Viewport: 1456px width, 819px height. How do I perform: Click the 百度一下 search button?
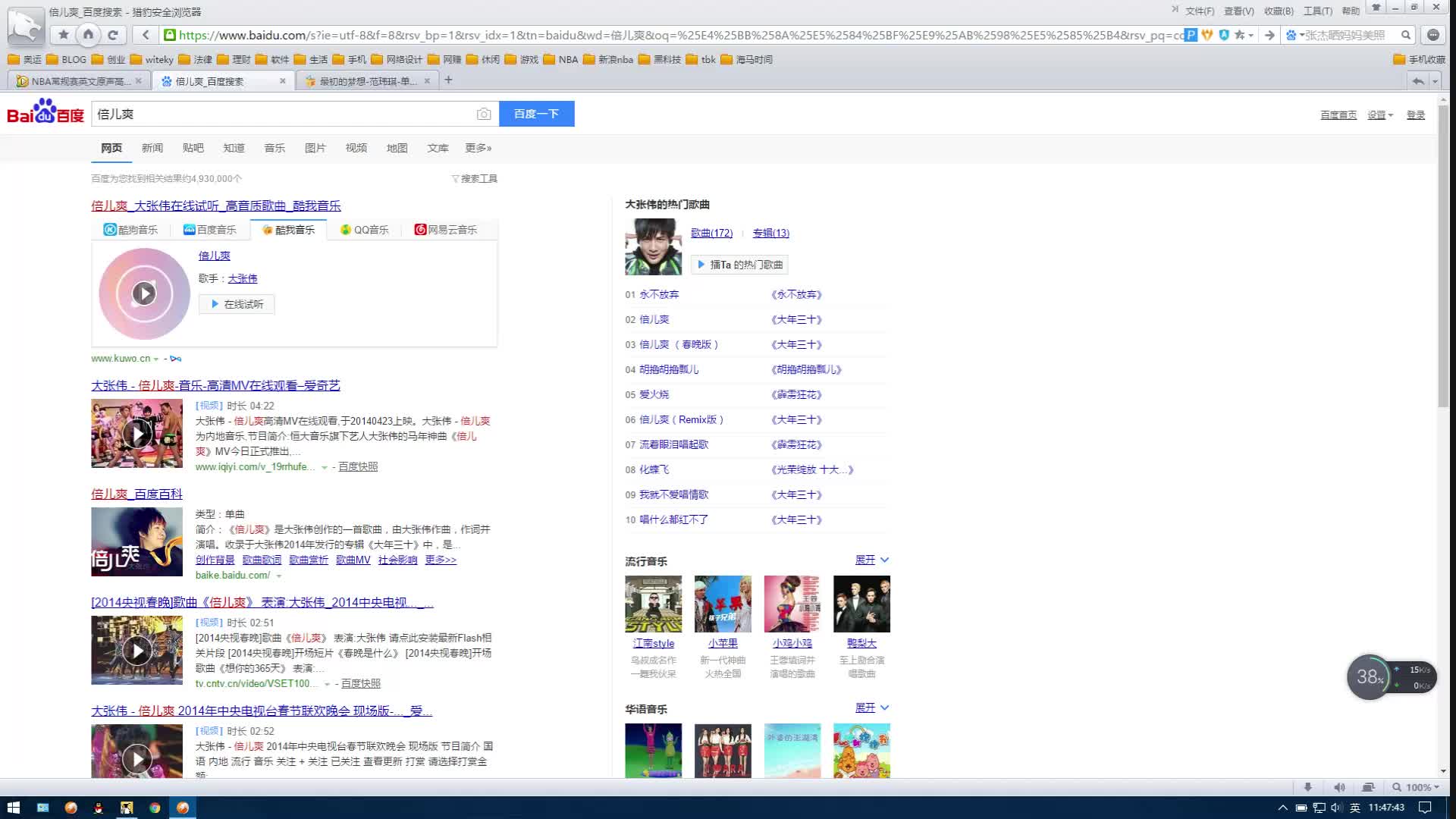tap(536, 114)
